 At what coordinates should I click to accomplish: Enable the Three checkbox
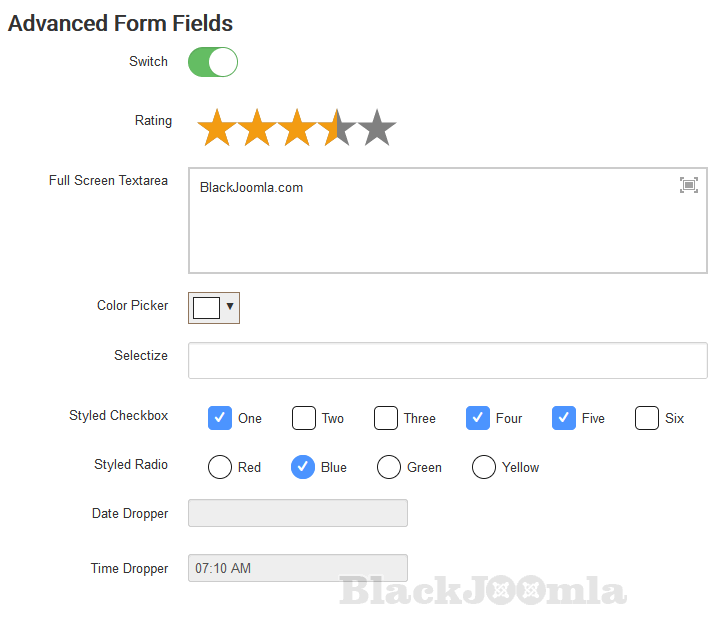coord(386,418)
